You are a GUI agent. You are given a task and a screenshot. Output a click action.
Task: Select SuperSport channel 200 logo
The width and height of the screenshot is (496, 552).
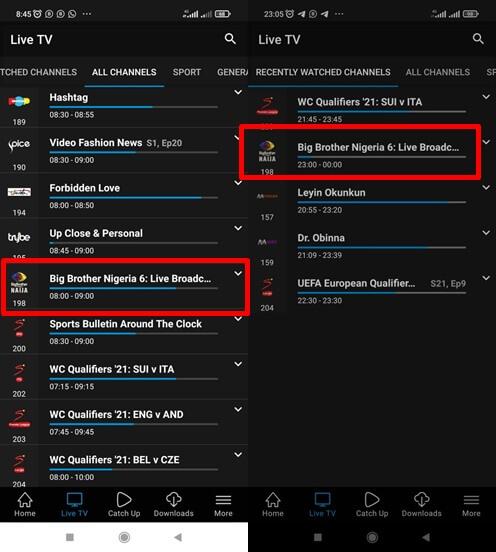(19, 327)
